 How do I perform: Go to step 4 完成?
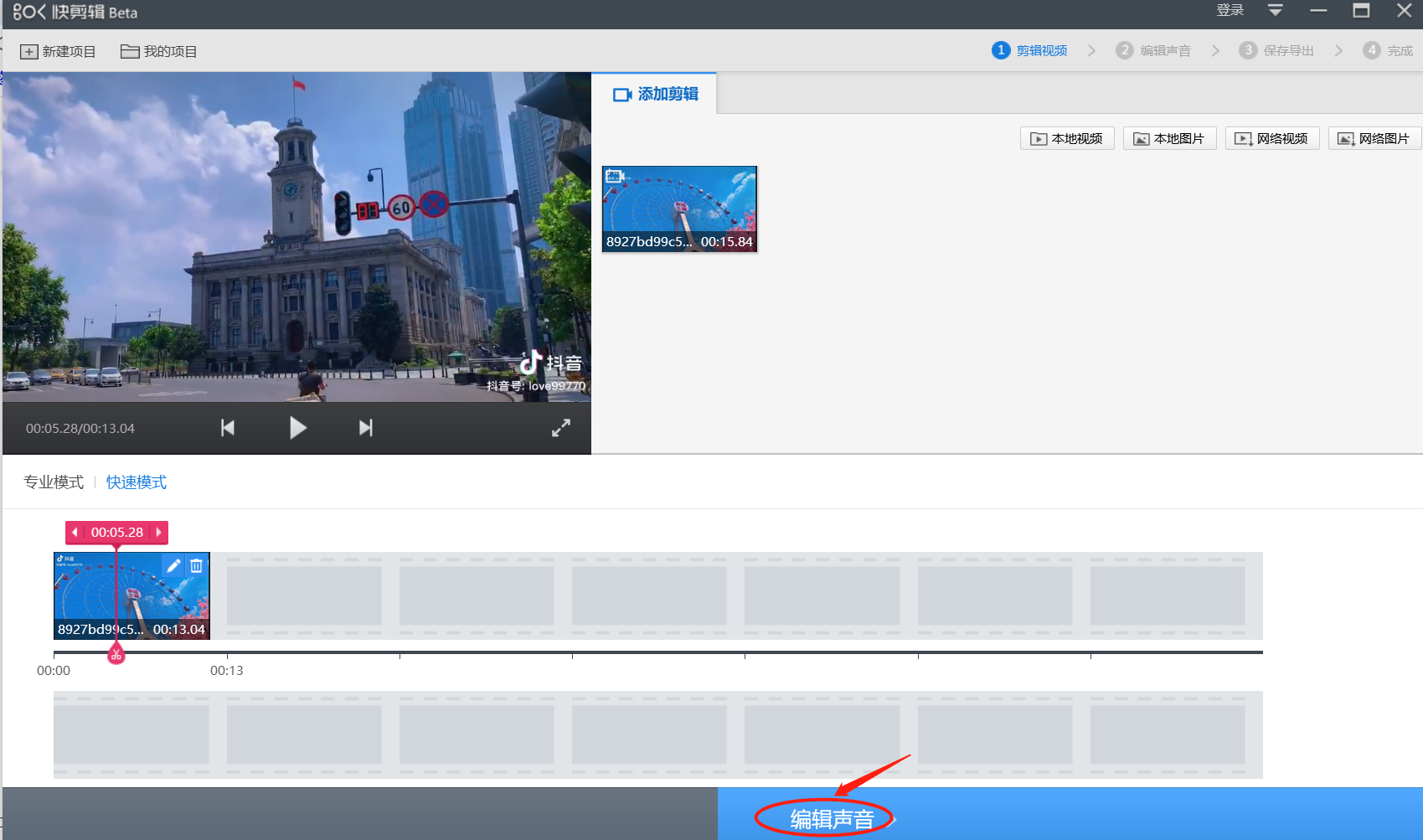[1388, 50]
